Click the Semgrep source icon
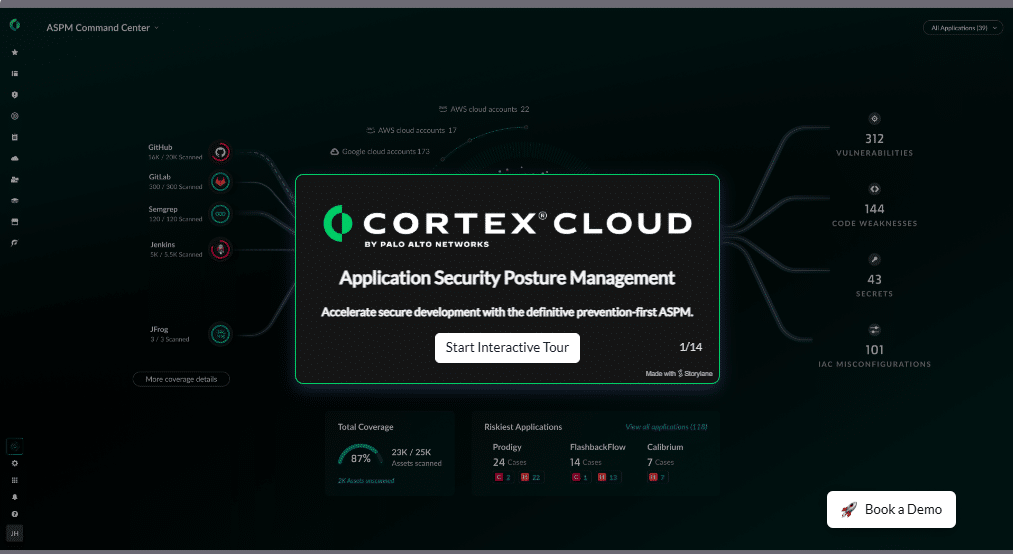Viewport: 1013px width, 554px height. [x=220, y=214]
